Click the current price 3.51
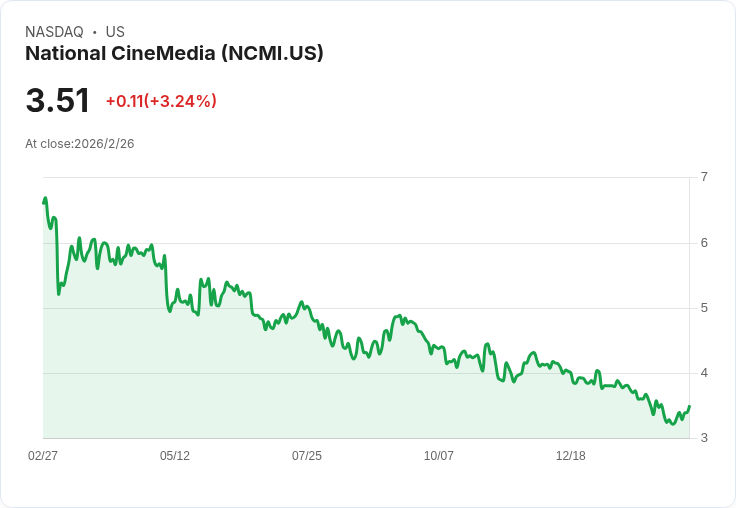The height and width of the screenshot is (508, 736). coord(58,101)
